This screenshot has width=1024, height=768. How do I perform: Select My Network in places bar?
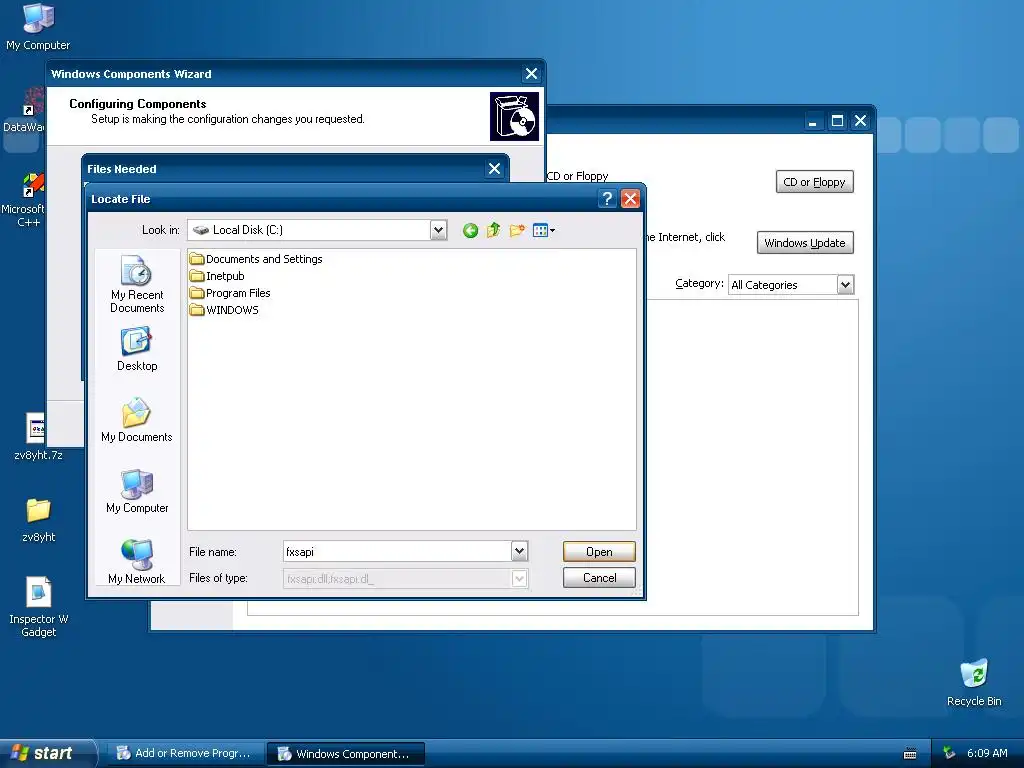[x=137, y=561]
